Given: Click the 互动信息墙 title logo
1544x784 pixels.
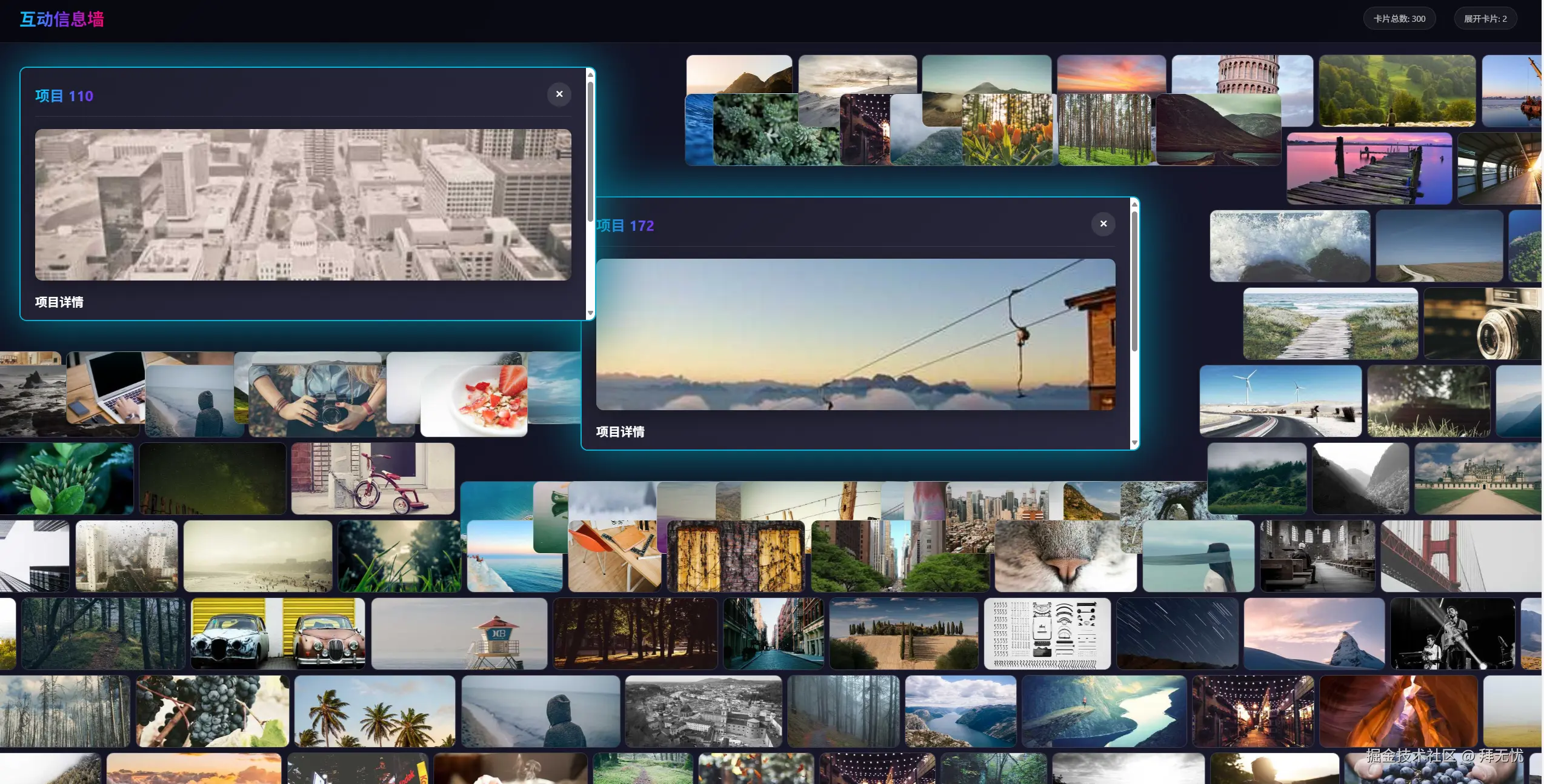Looking at the screenshot, I should point(62,19).
